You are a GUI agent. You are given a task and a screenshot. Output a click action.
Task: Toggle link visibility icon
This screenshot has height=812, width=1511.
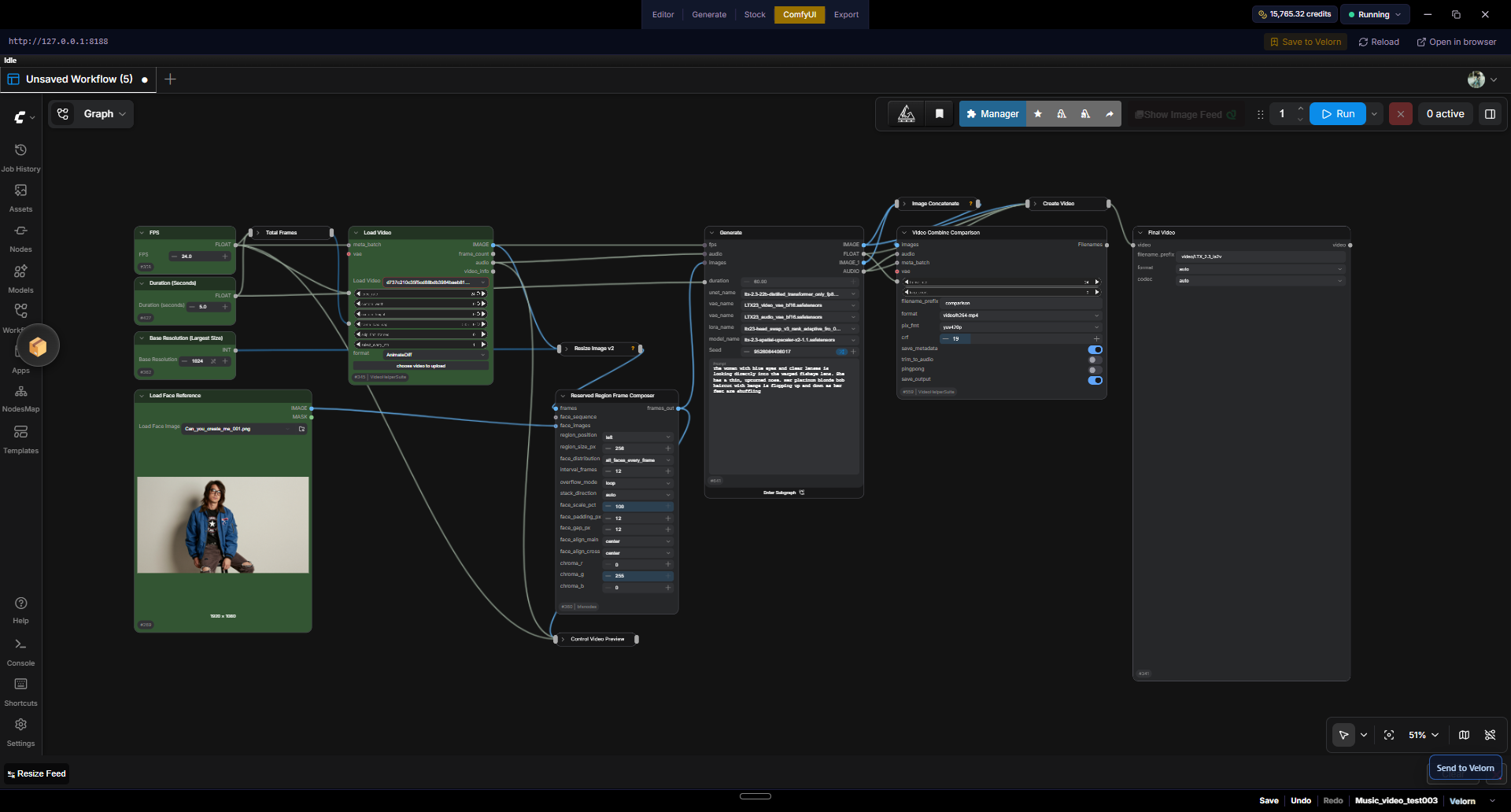point(1490,735)
